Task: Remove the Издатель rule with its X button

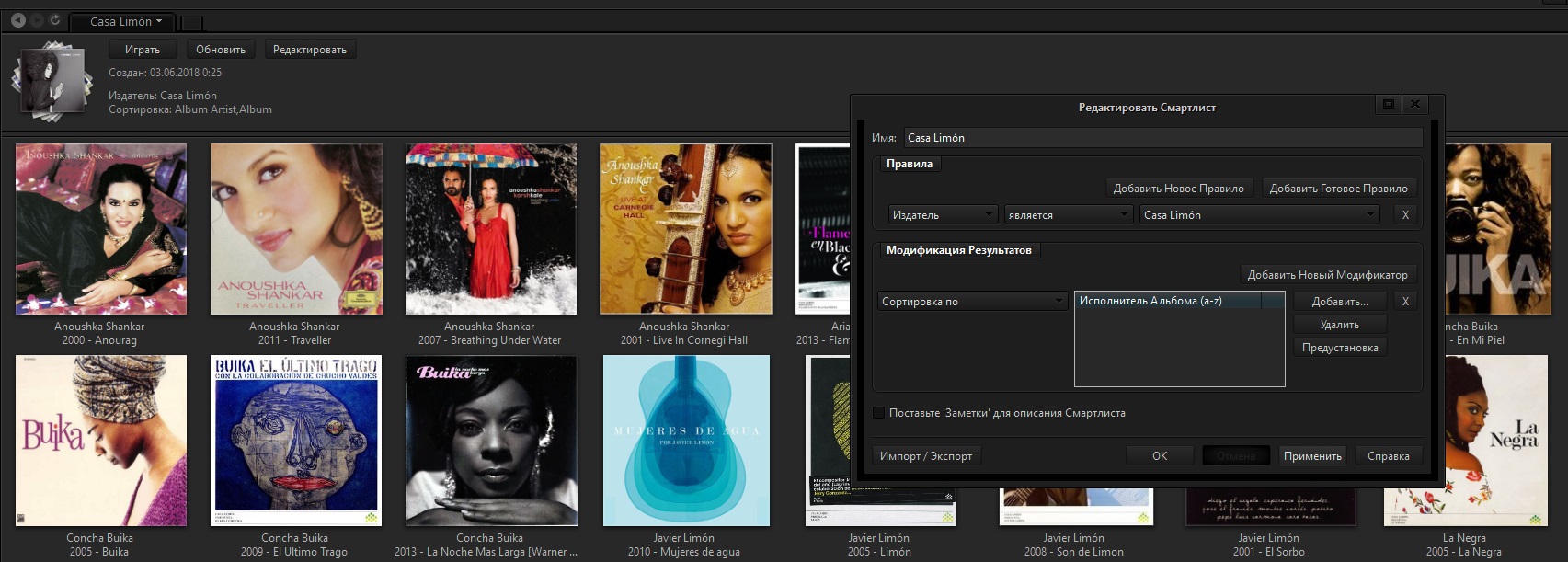Action: click(1405, 215)
